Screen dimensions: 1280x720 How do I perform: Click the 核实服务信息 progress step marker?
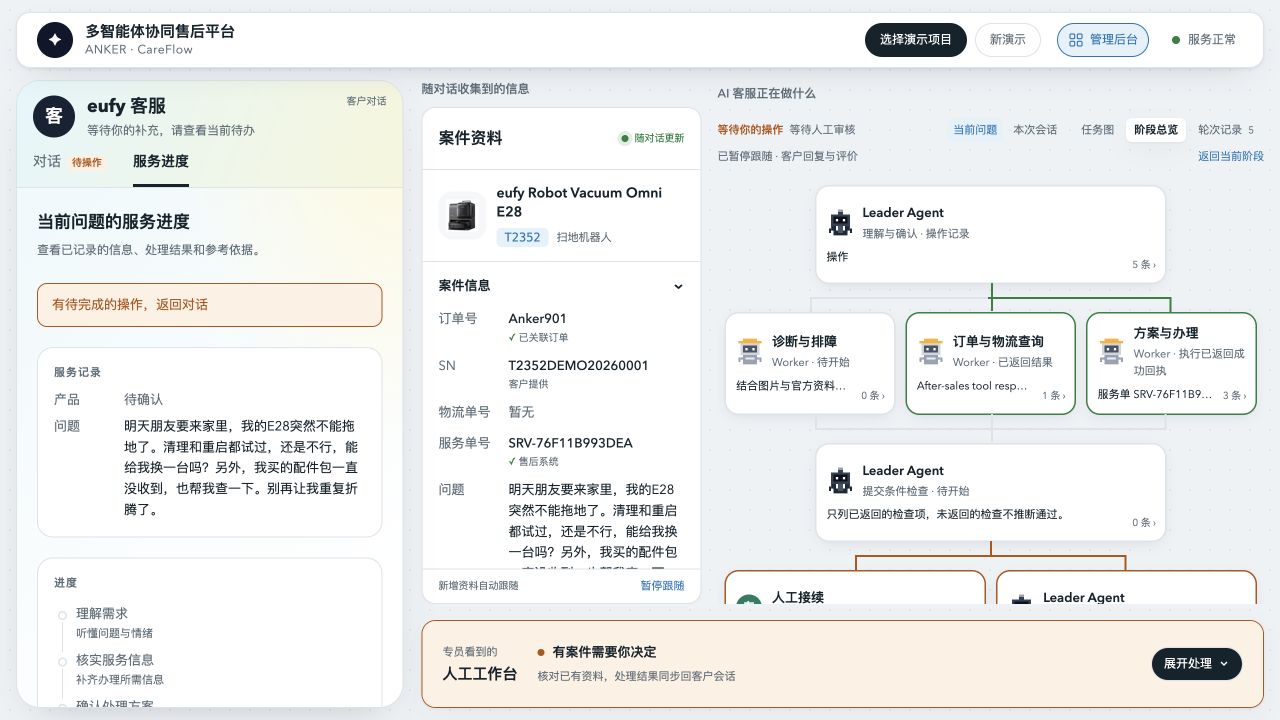62,661
